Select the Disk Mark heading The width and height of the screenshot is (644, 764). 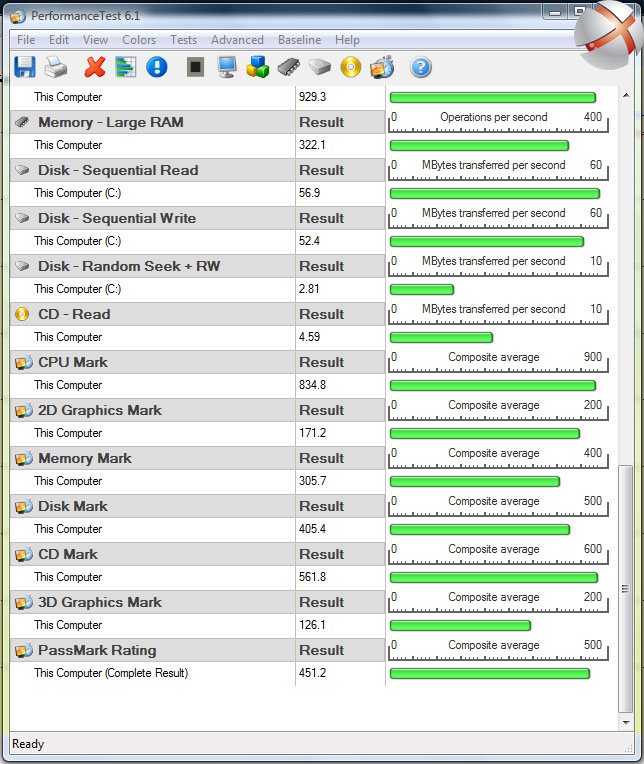[73, 506]
